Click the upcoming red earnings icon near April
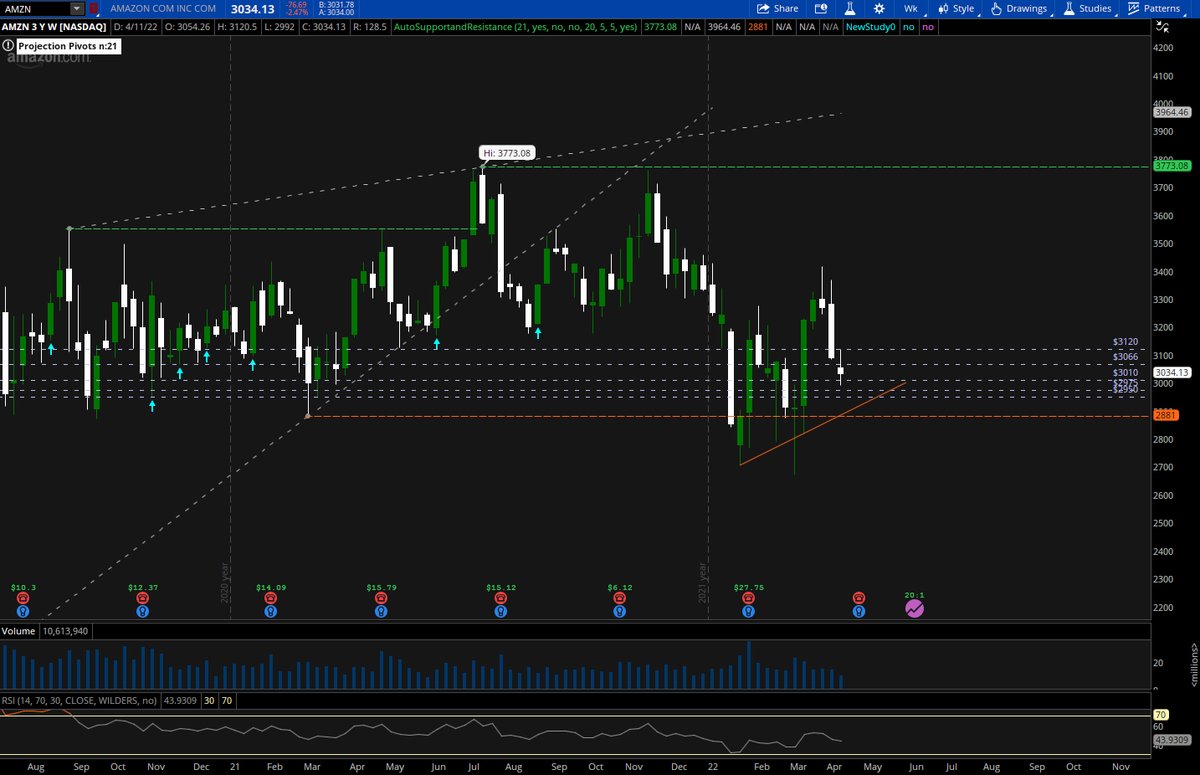The width and height of the screenshot is (1200, 775). pyautogui.click(x=858, y=598)
